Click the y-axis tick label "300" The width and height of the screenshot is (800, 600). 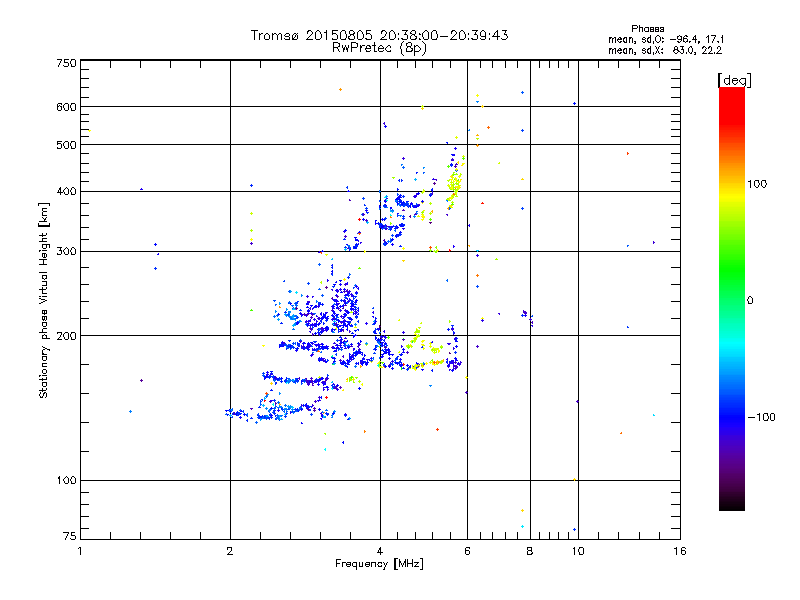(x=66, y=252)
